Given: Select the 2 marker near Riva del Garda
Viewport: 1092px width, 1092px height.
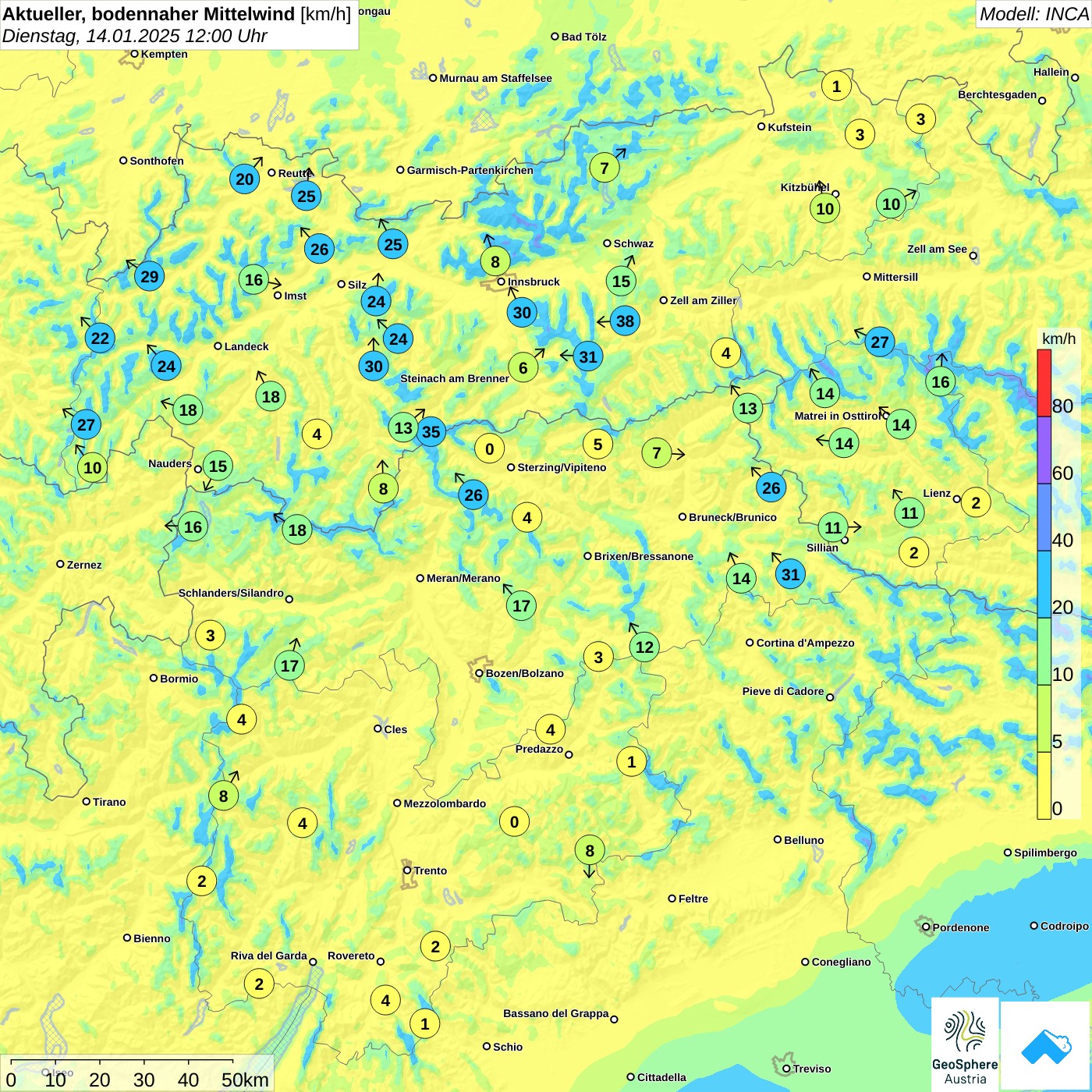Looking at the screenshot, I should coord(259,984).
